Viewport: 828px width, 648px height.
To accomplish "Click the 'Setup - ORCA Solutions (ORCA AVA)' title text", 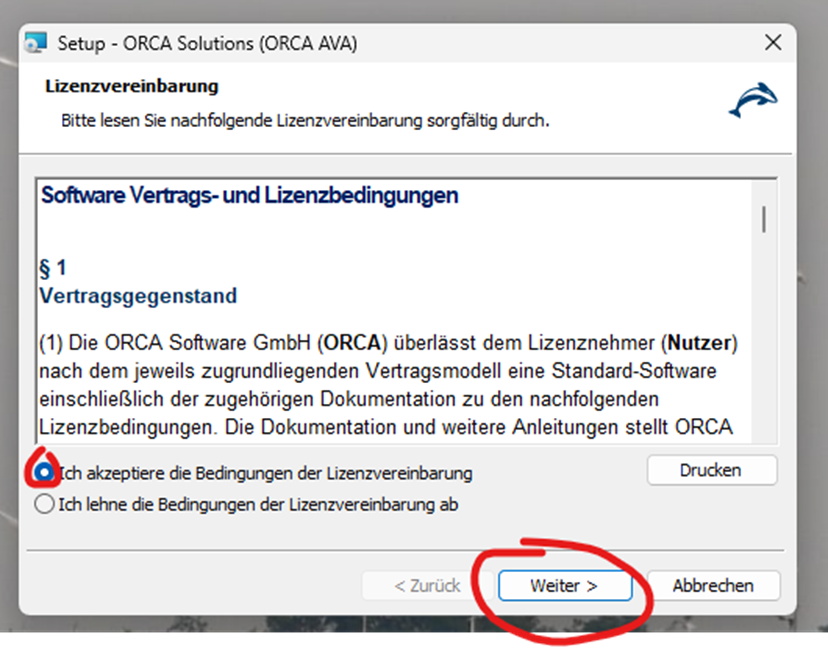I will pos(207,43).
